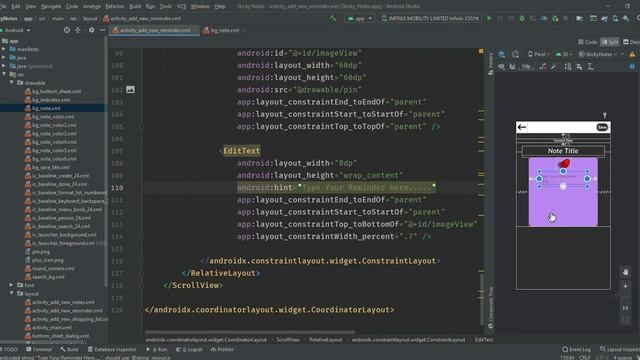
Task: Expand the java (generated) folder
Action: tap(4, 66)
